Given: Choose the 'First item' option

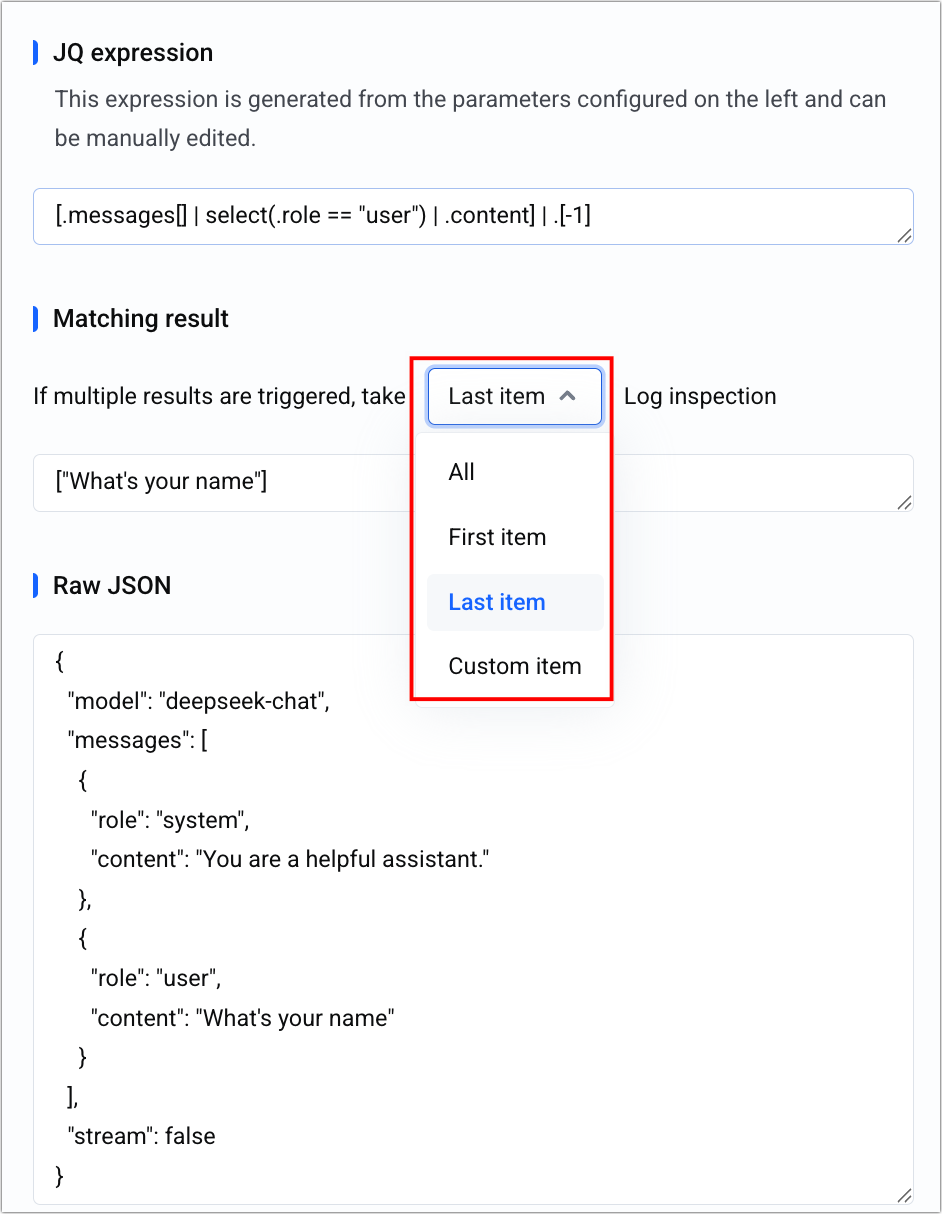Looking at the screenshot, I should click(497, 537).
